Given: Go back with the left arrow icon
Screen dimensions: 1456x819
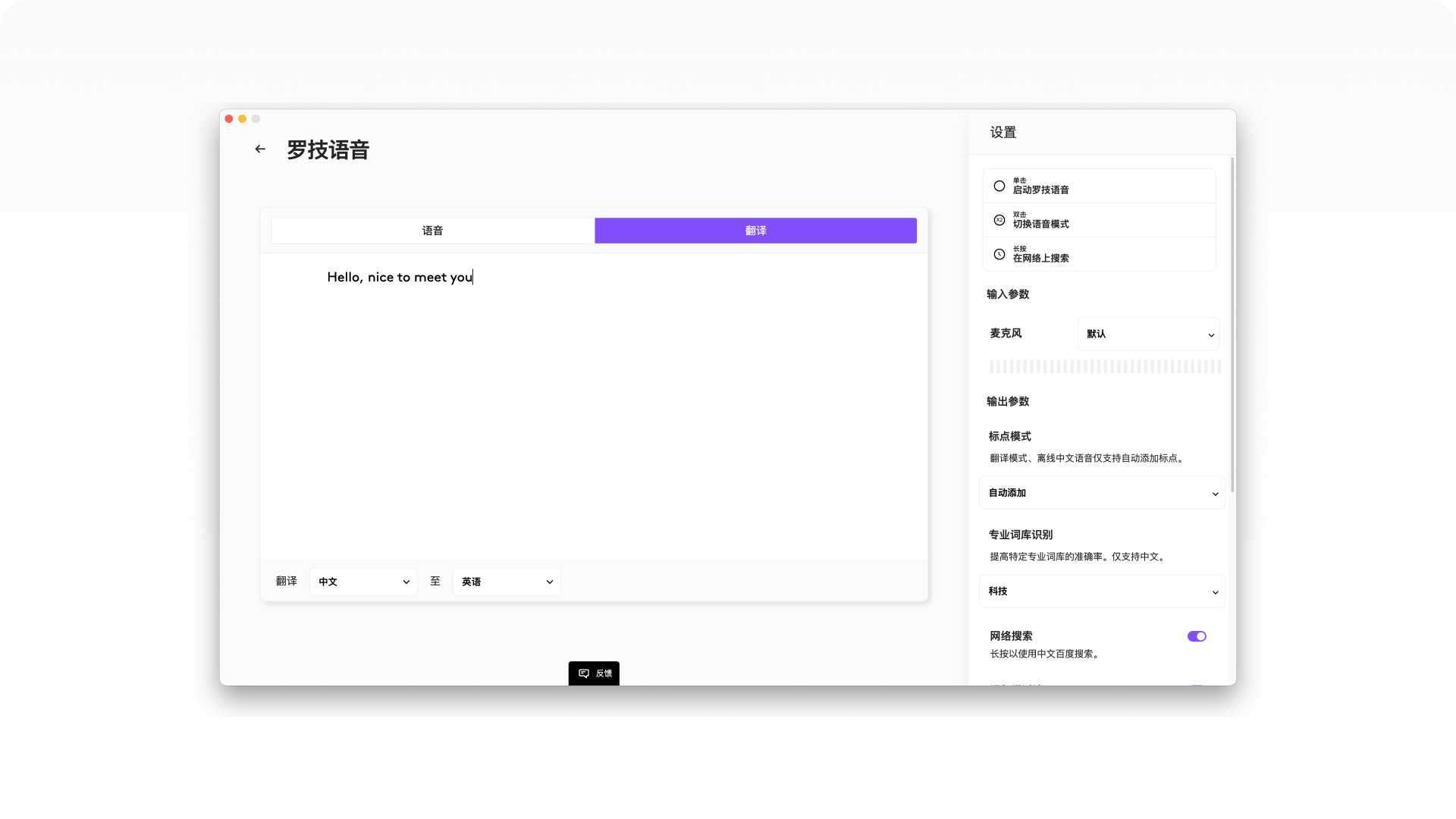Looking at the screenshot, I should 260,149.
